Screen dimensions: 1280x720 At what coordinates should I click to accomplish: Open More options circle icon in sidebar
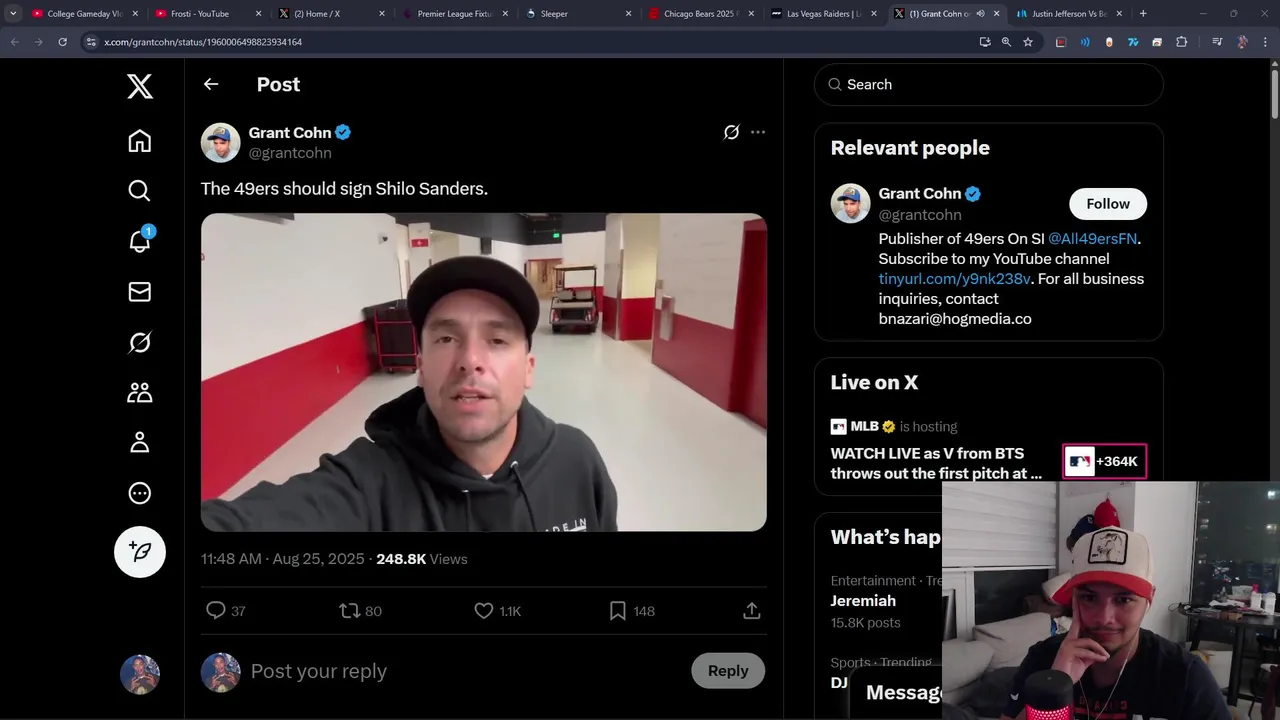(140, 493)
